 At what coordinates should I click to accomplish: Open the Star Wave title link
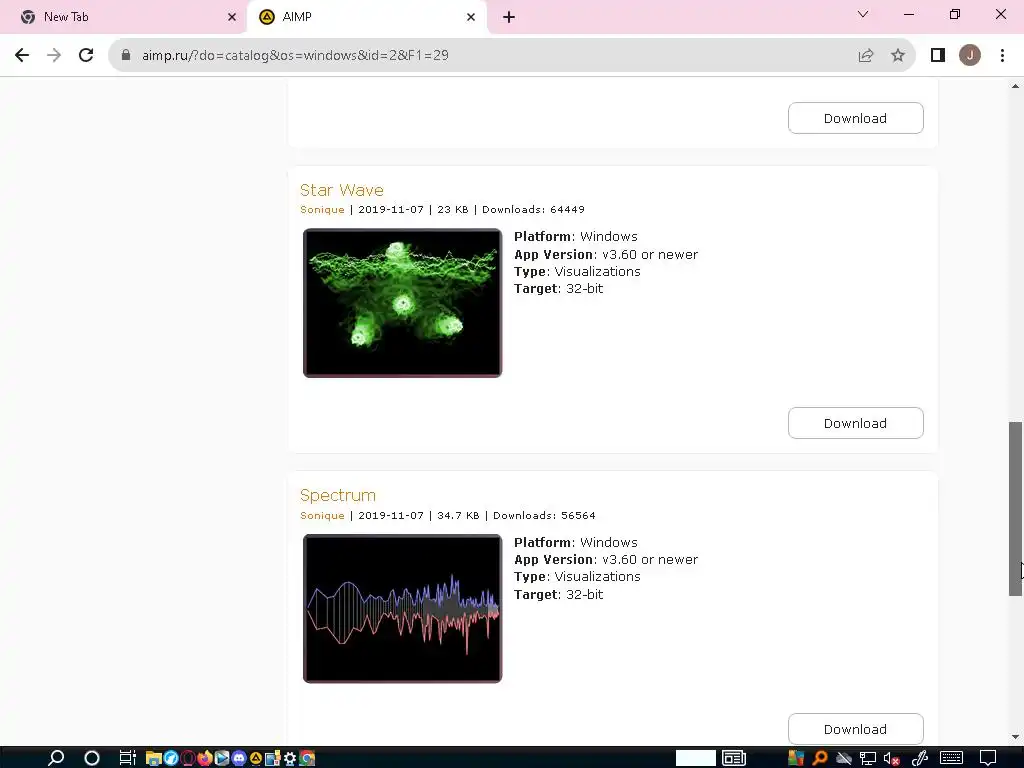(342, 190)
